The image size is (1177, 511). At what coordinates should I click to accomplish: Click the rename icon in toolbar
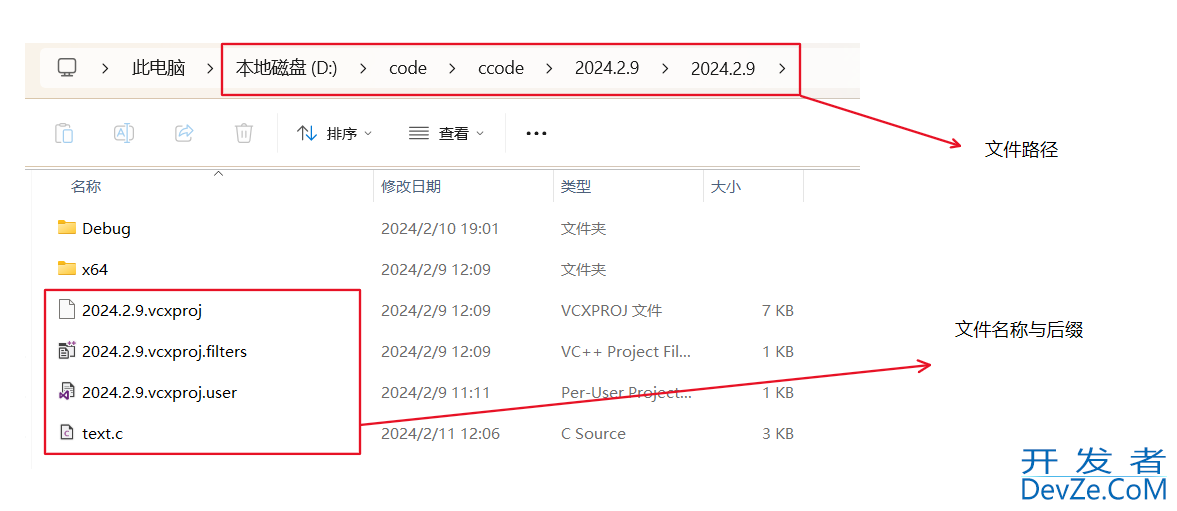(x=123, y=133)
